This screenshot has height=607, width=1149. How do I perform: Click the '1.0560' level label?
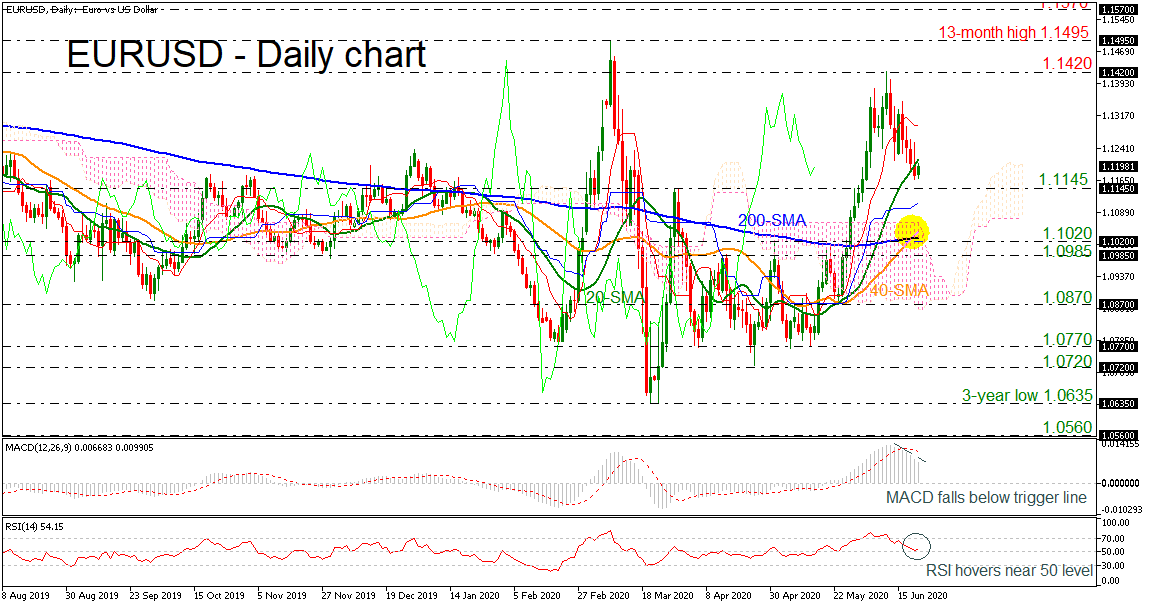click(x=1068, y=427)
